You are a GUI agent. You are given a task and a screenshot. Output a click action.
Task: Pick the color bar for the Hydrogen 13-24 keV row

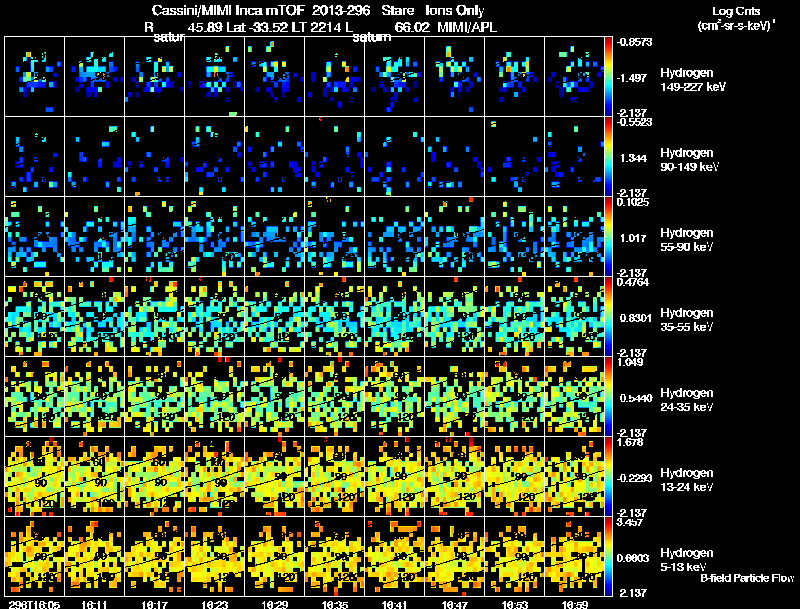pos(608,477)
